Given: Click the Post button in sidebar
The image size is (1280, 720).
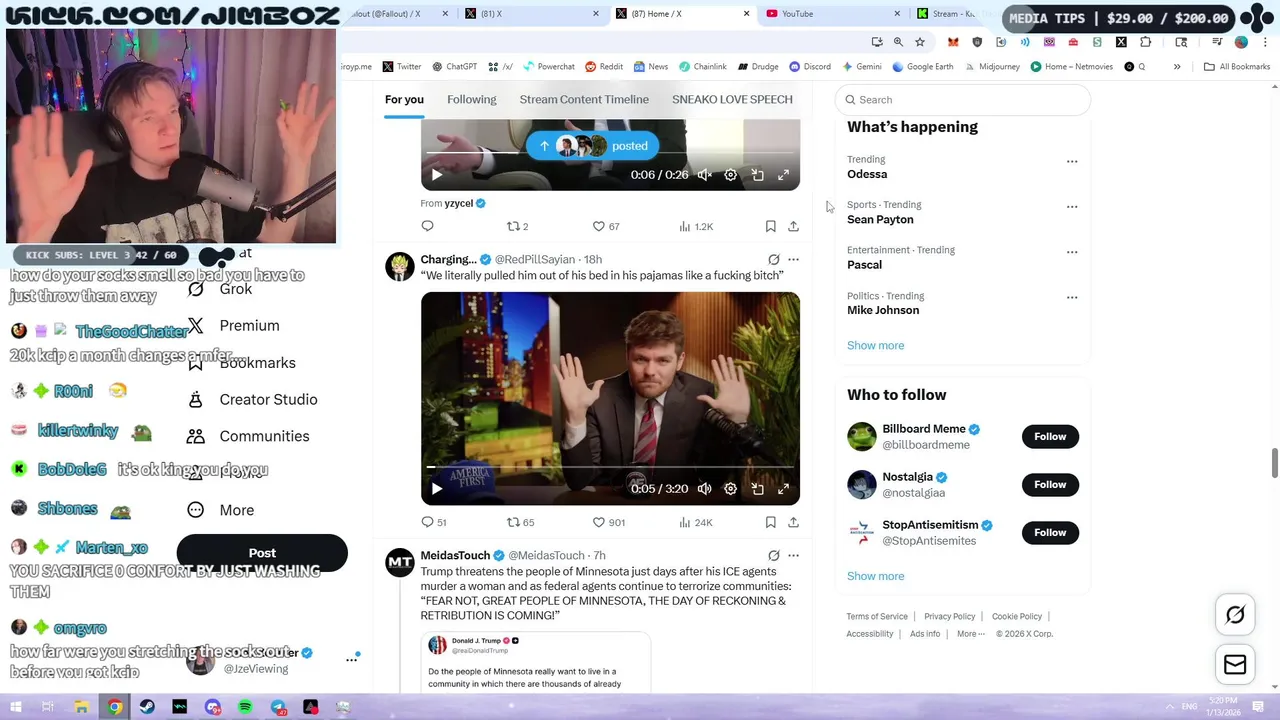Looking at the screenshot, I should tap(262, 553).
